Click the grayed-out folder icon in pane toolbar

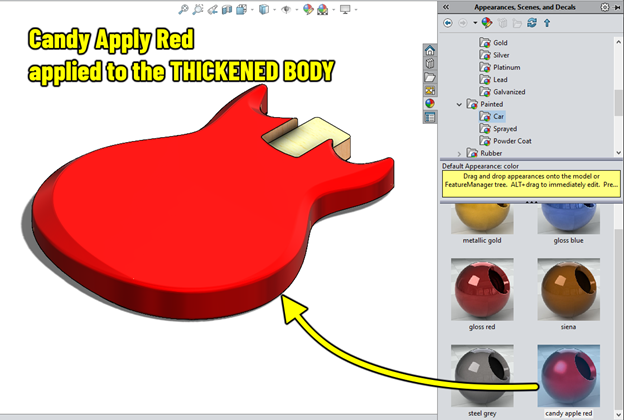click(x=517, y=23)
